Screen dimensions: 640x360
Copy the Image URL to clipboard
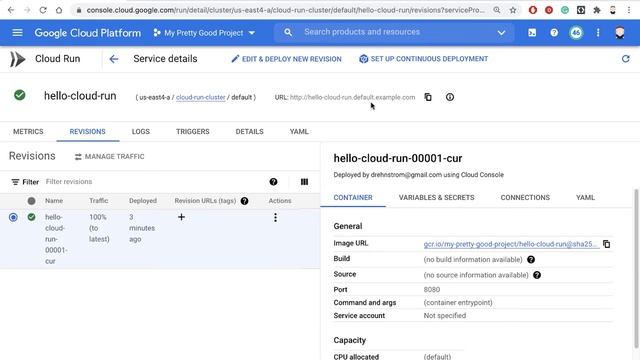click(x=607, y=244)
